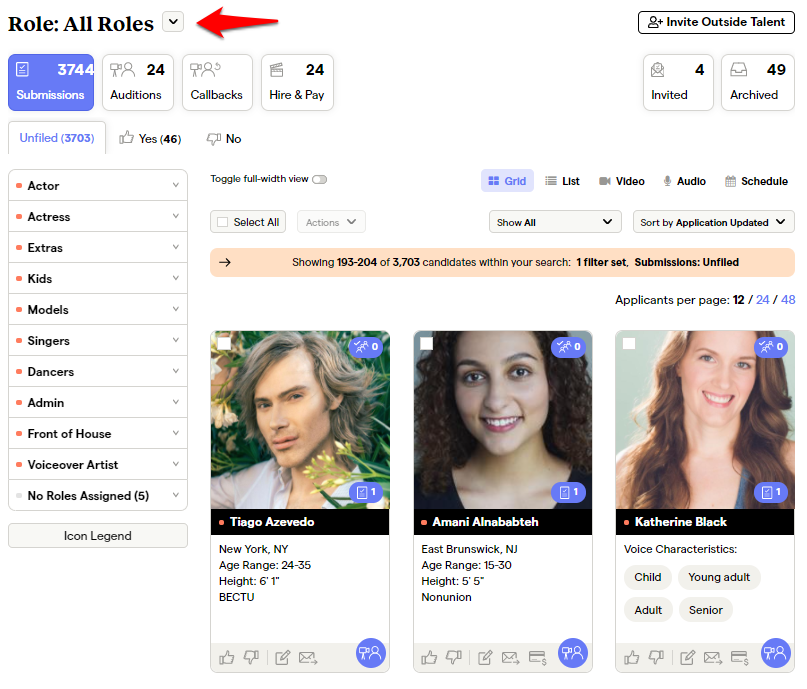Open the message envelope on Katherine Black's card
Screen dimensions: 807x689
coord(713,658)
